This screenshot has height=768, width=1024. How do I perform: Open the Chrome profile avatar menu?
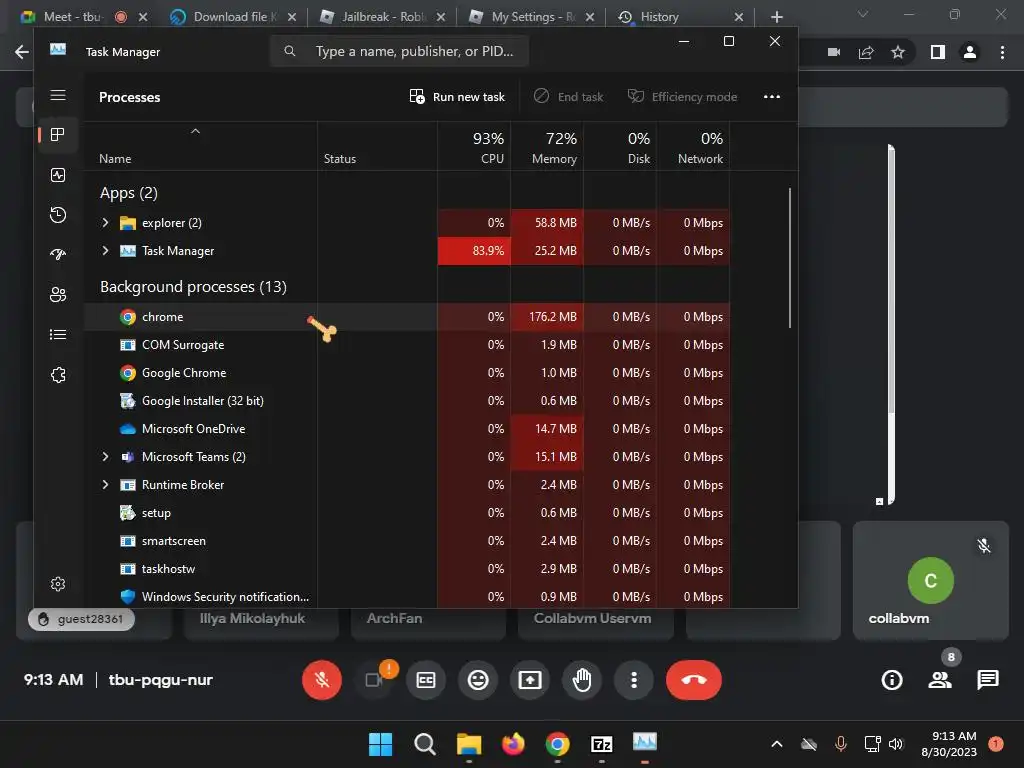(x=970, y=52)
